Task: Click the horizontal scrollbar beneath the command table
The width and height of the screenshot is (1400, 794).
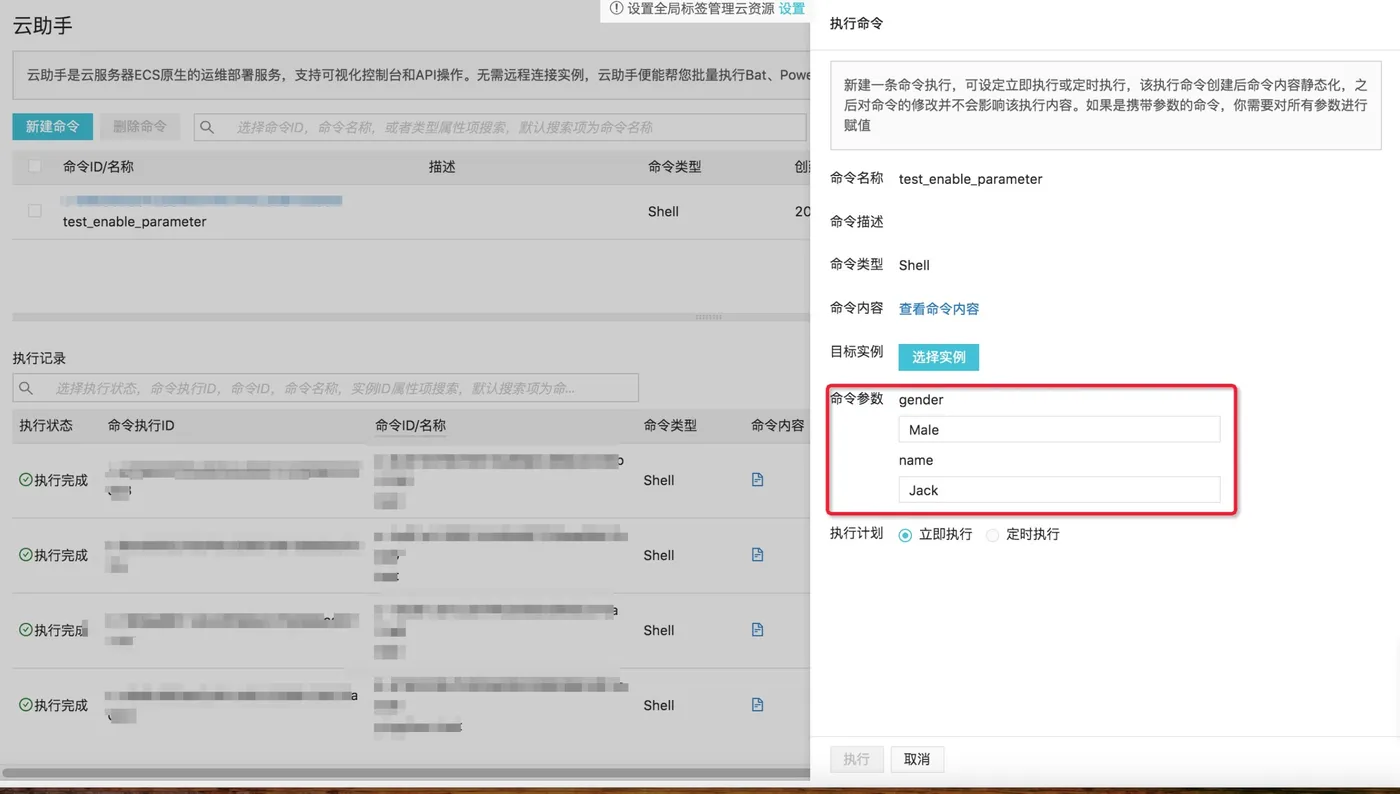Action: click(x=411, y=317)
